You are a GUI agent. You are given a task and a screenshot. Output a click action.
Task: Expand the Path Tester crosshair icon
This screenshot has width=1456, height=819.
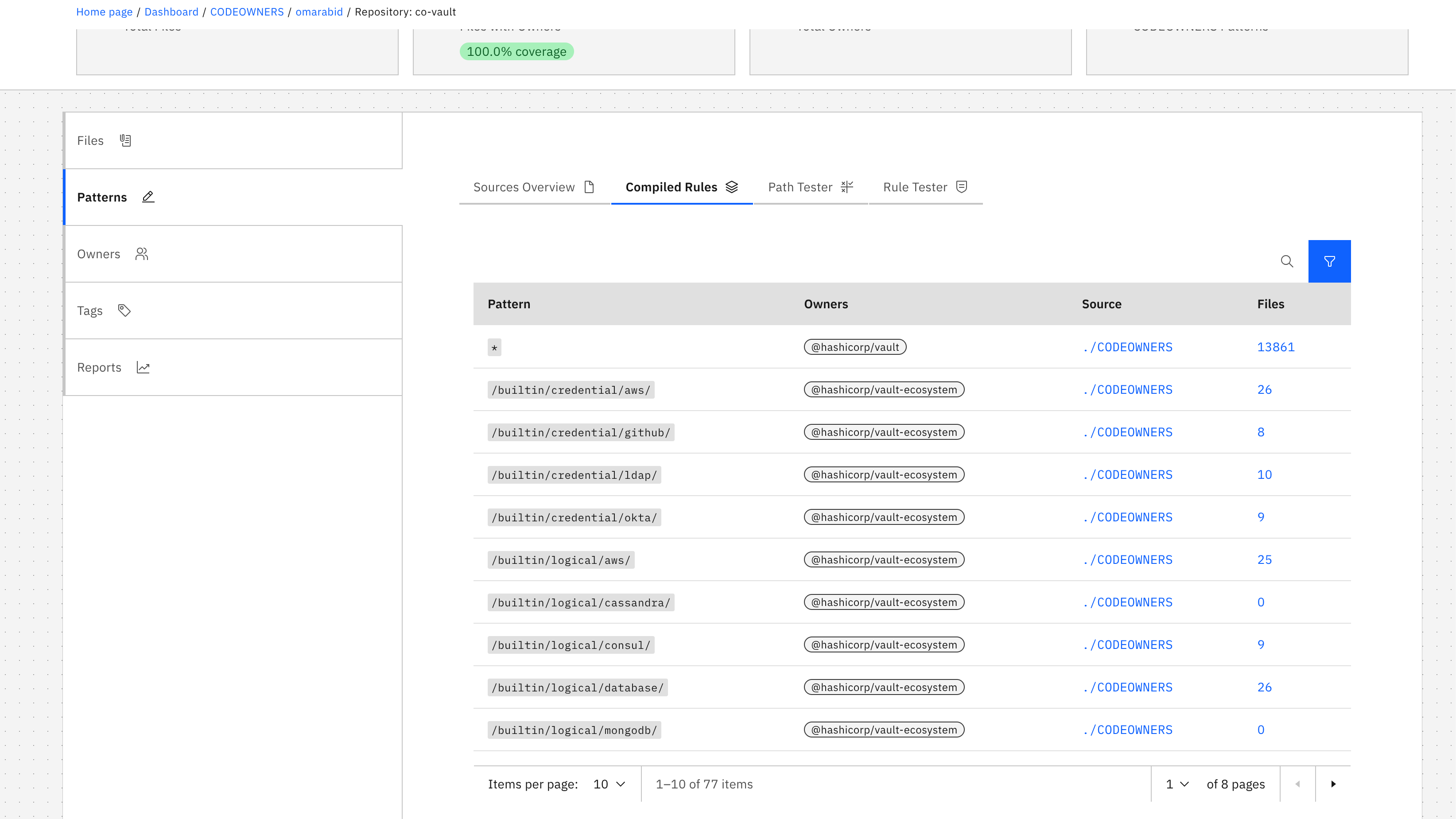pyautogui.click(x=846, y=186)
